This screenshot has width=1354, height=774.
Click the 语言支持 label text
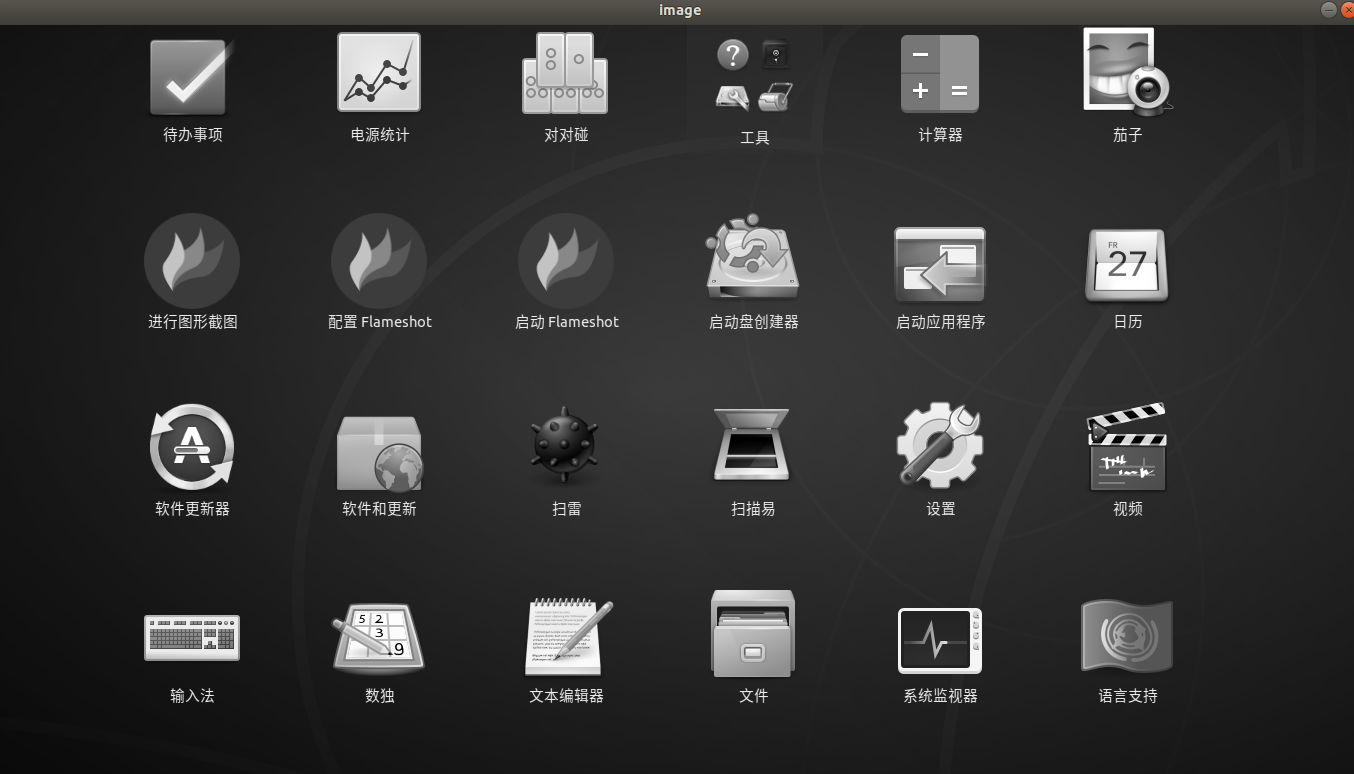click(x=1128, y=696)
